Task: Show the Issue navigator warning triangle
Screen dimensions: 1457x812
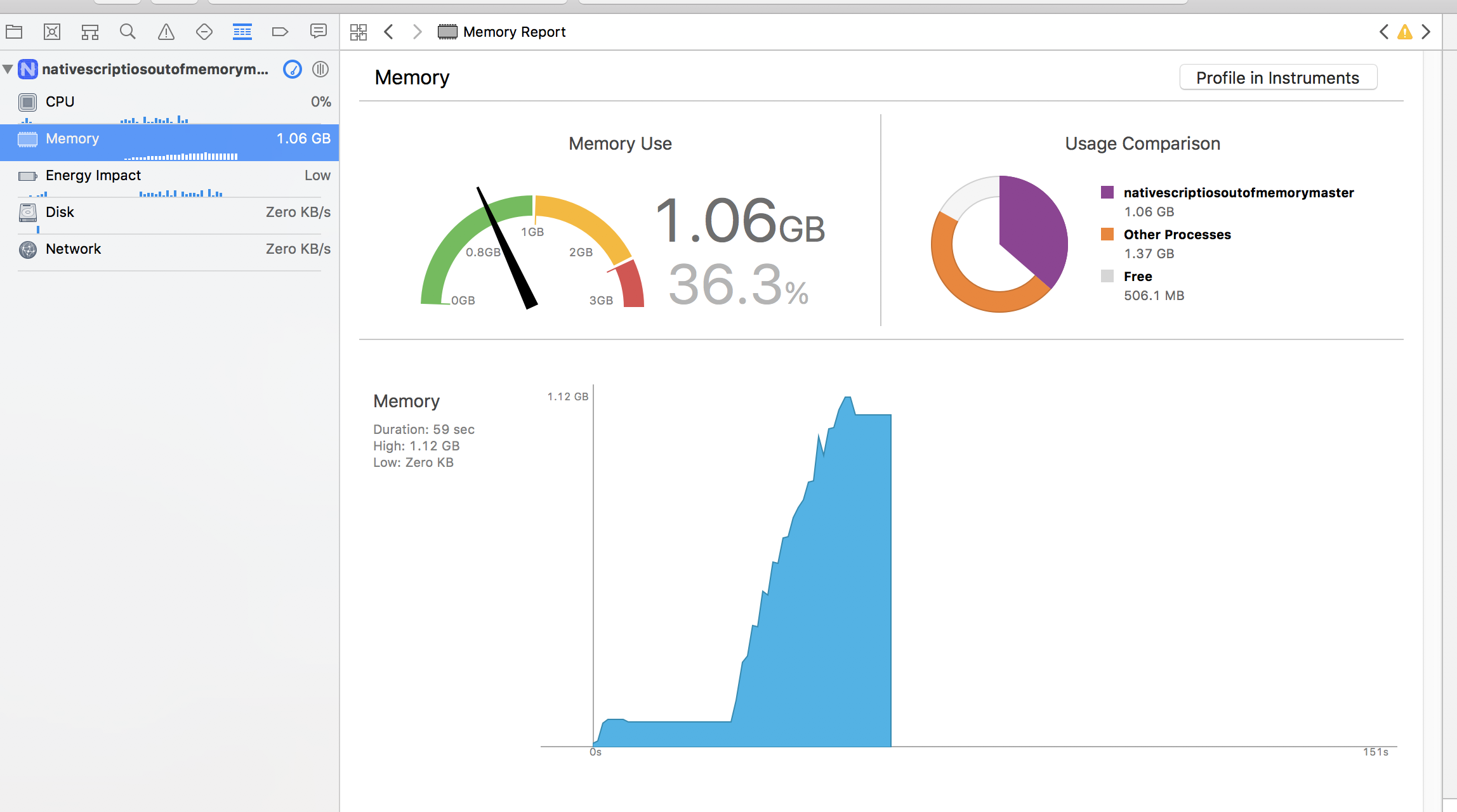Action: click(166, 32)
